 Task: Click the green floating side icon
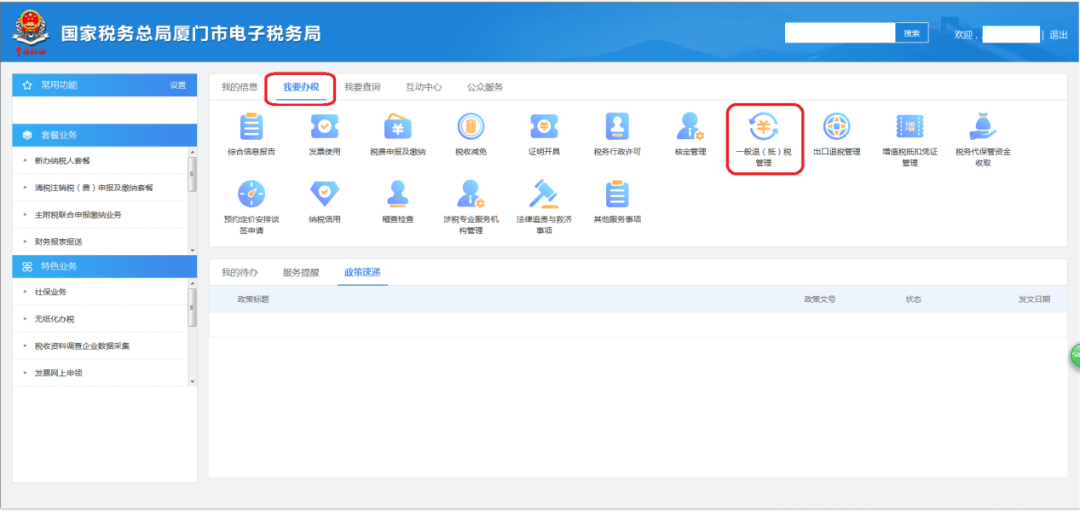coord(1074,356)
